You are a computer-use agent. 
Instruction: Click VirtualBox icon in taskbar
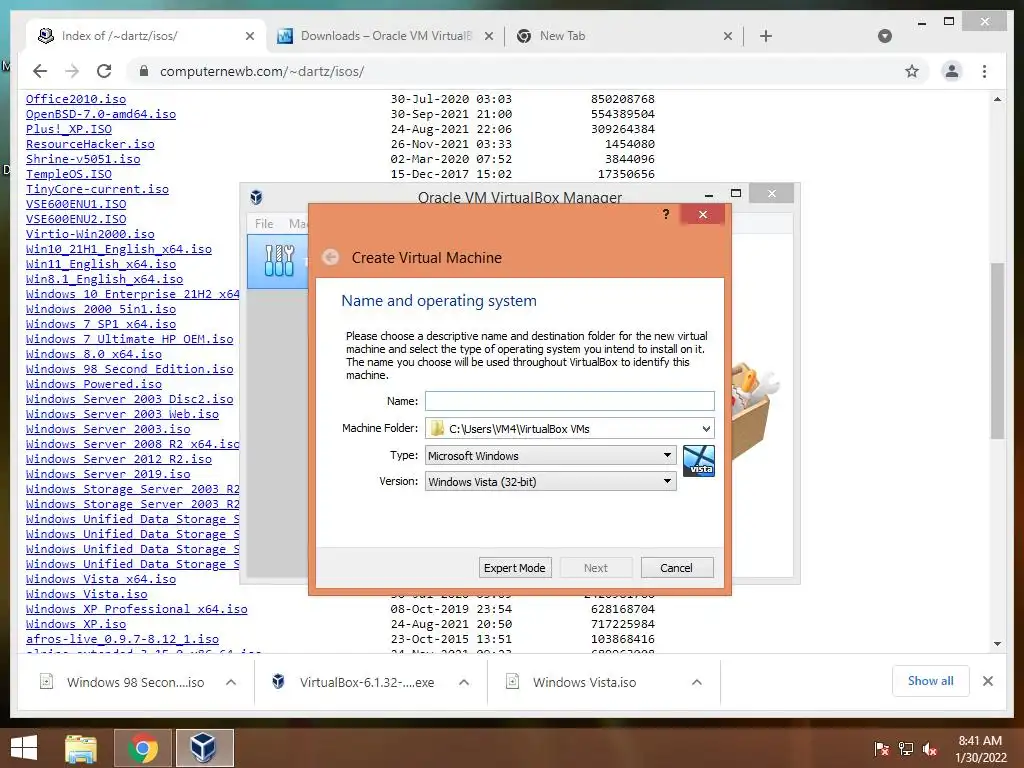coord(204,748)
